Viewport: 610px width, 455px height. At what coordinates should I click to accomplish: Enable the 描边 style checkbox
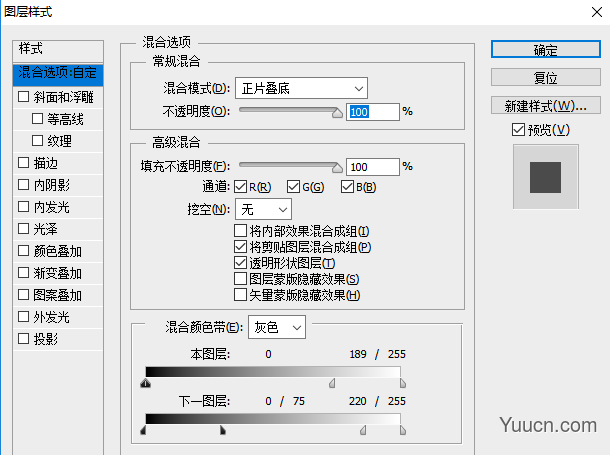coord(24,163)
